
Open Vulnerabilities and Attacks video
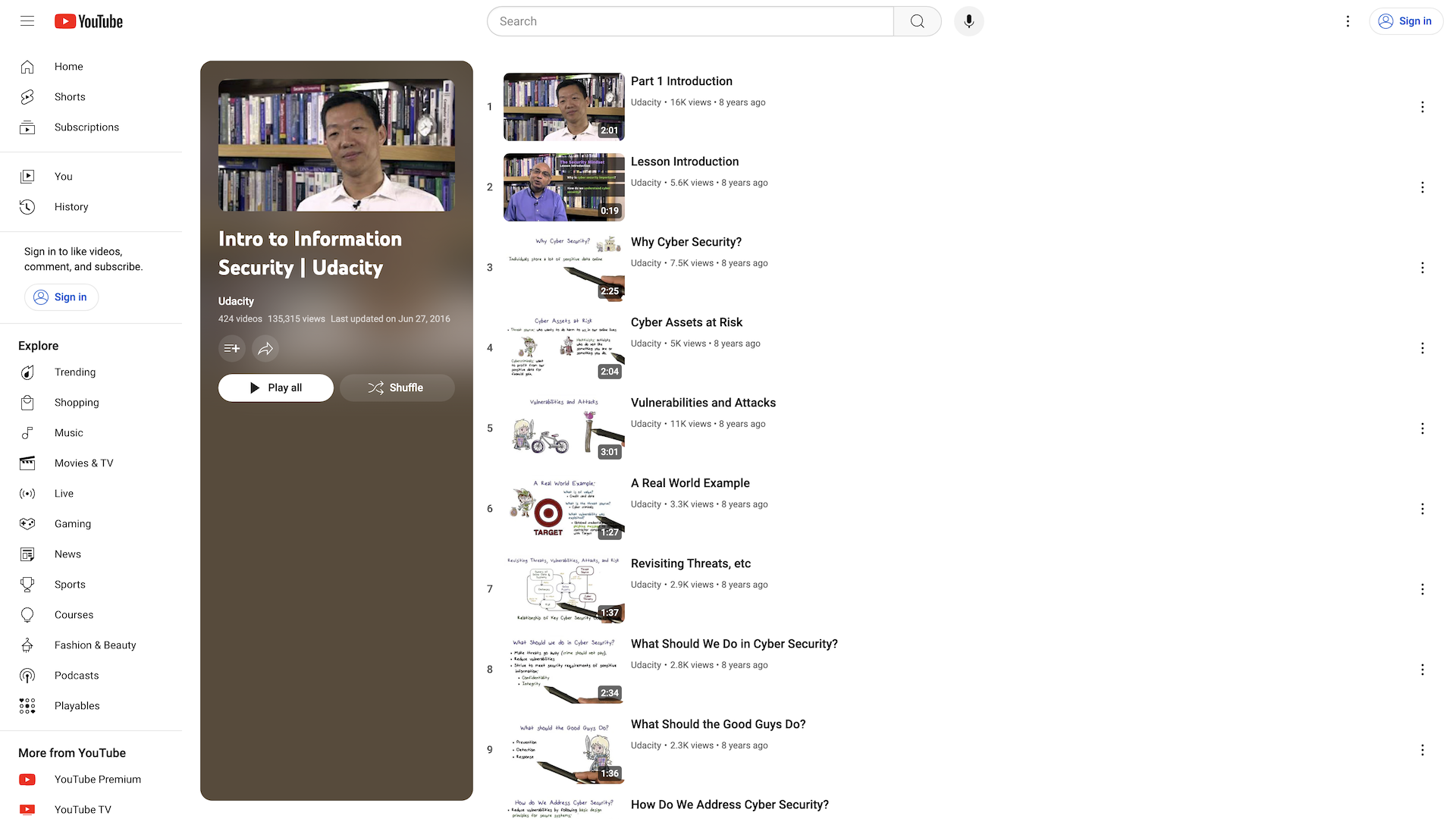(703, 403)
